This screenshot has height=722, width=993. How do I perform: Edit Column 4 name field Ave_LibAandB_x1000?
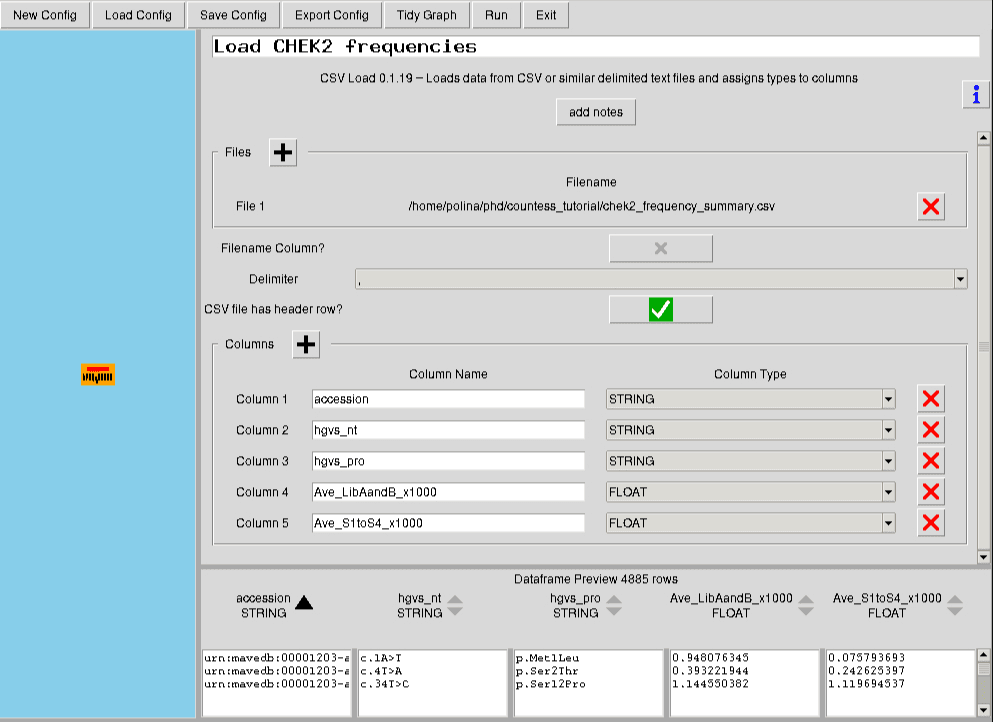pyautogui.click(x=448, y=492)
